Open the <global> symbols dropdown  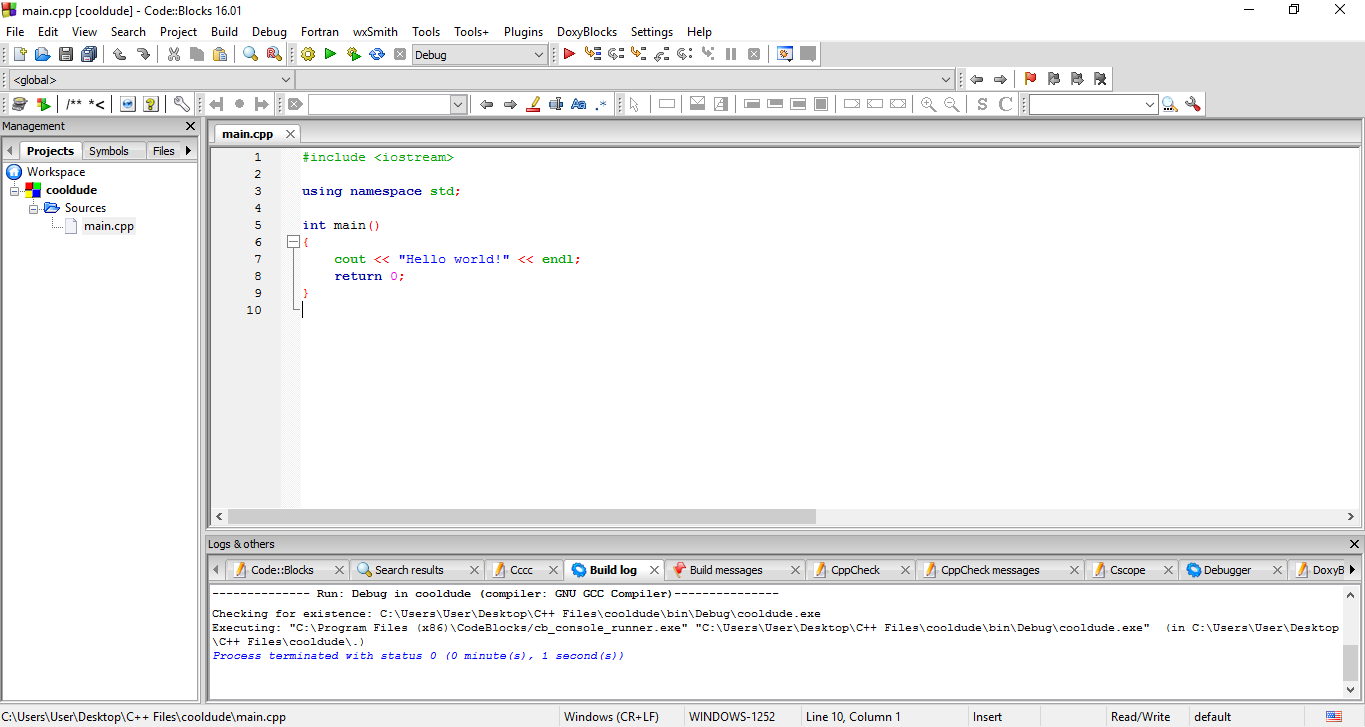[x=148, y=79]
